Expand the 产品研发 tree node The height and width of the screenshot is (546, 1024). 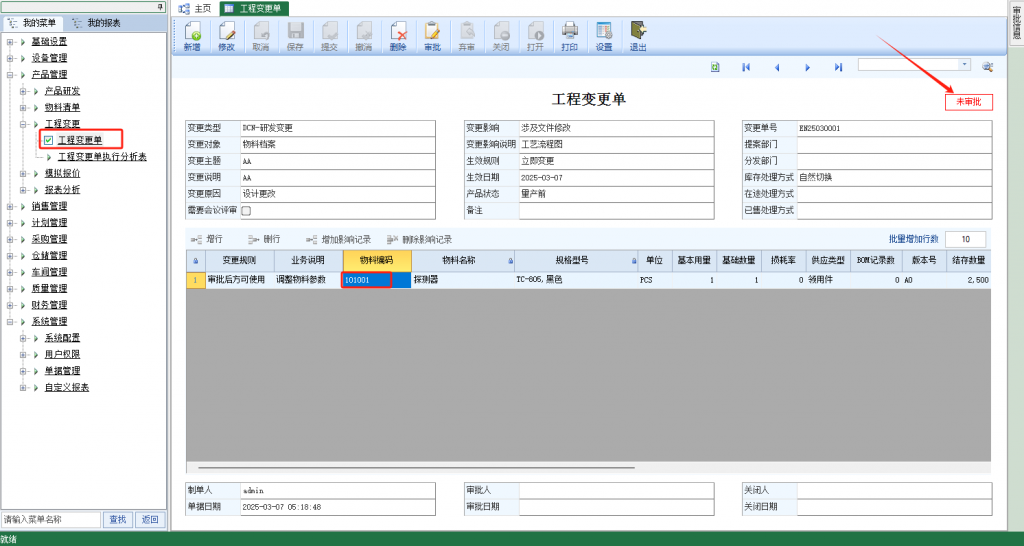click(23, 91)
